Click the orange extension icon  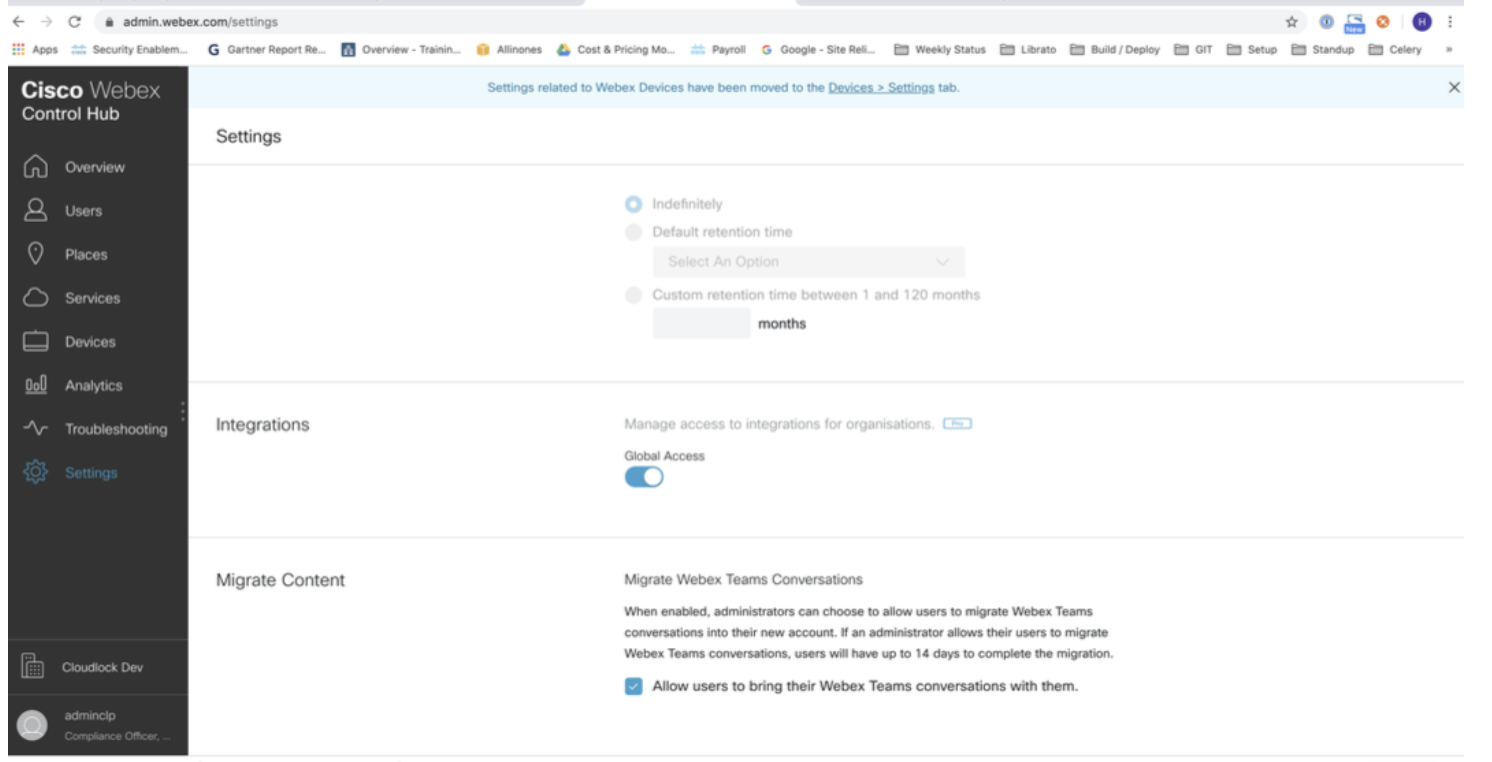pyautogui.click(x=1383, y=21)
